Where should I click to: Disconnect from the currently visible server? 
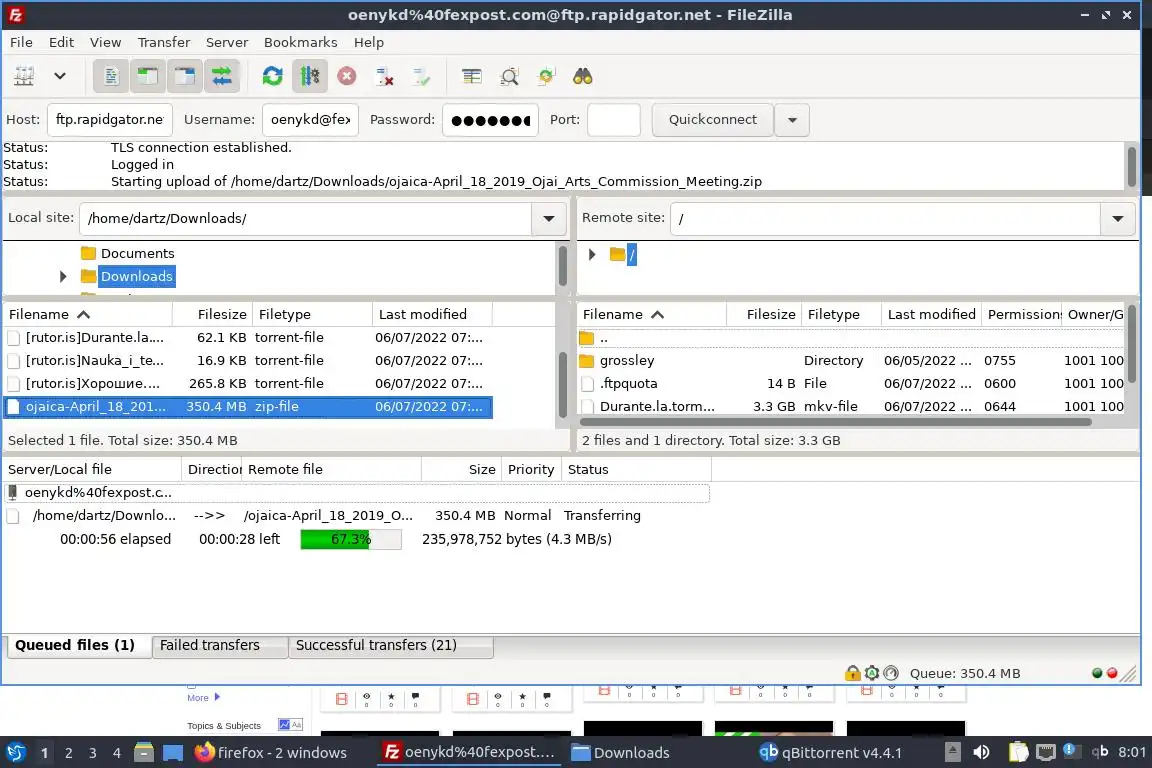tap(384, 76)
